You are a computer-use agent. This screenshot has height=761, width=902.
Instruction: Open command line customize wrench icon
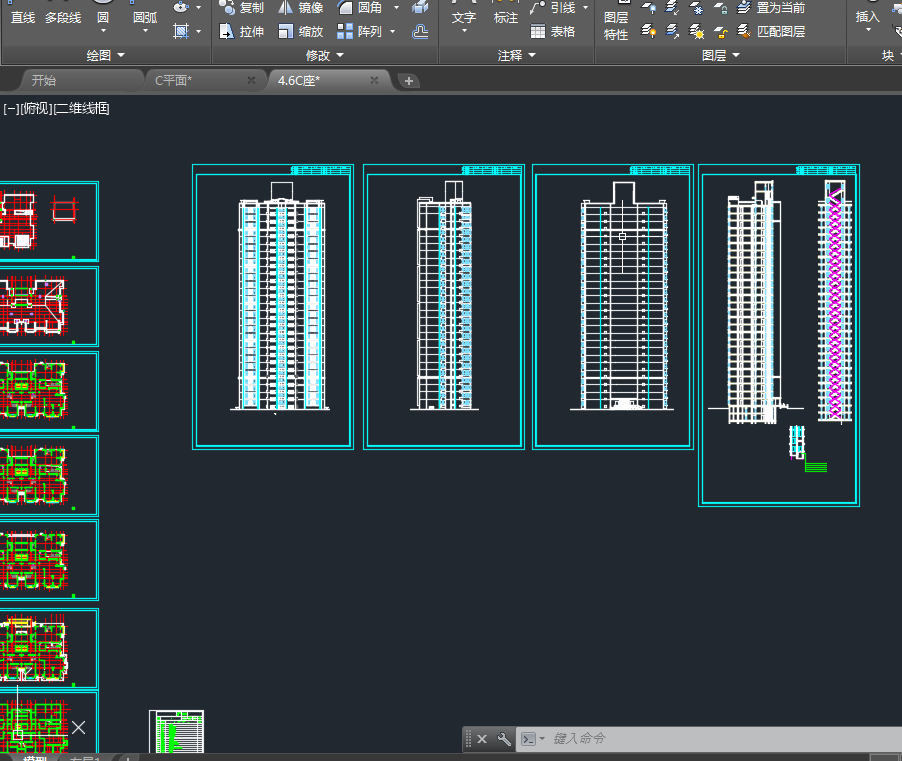click(504, 739)
